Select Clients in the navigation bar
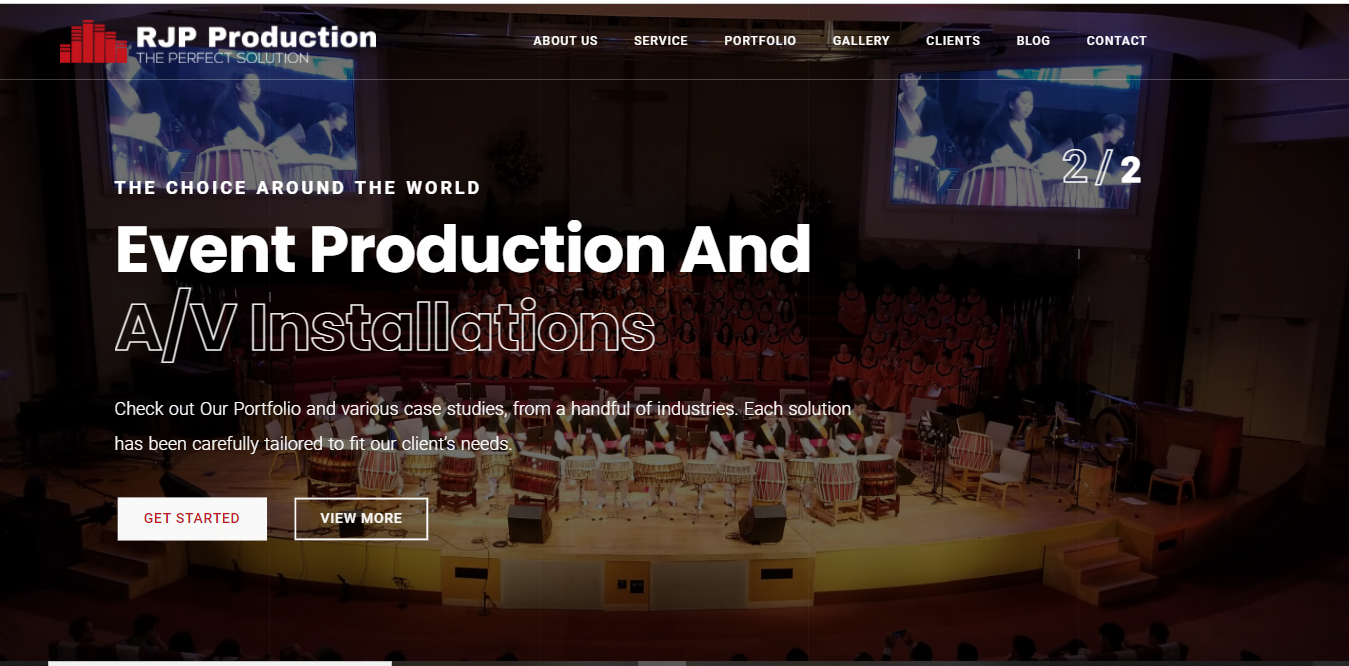Viewport: 1349px width, 666px height. 953,41
